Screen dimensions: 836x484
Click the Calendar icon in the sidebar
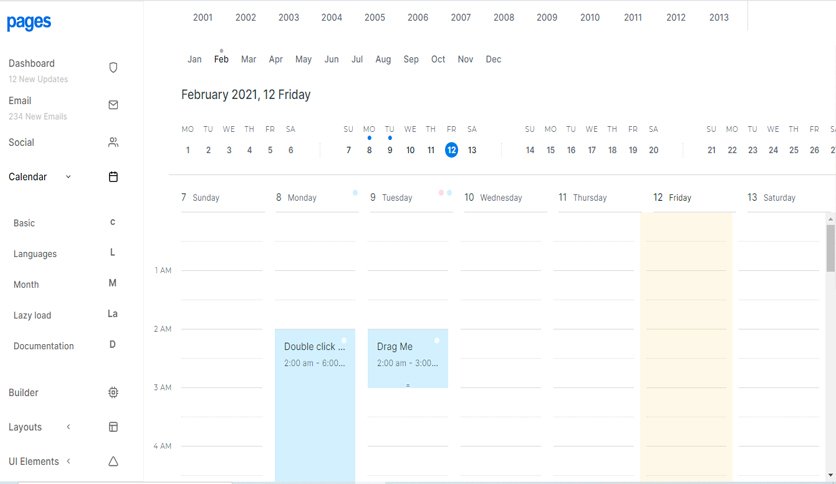click(x=113, y=177)
